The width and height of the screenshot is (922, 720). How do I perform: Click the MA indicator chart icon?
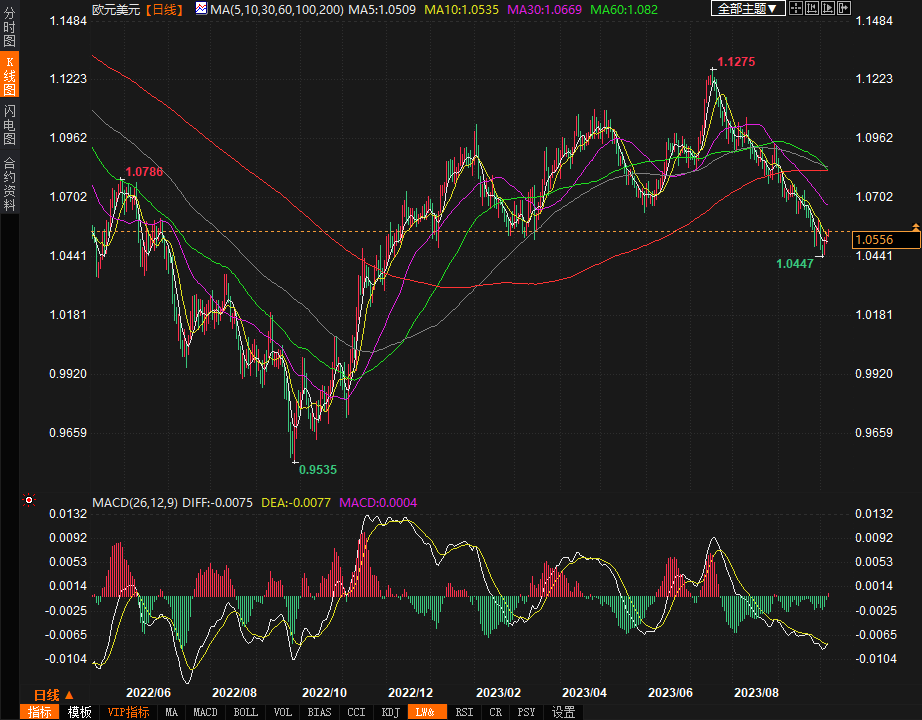click(x=201, y=9)
